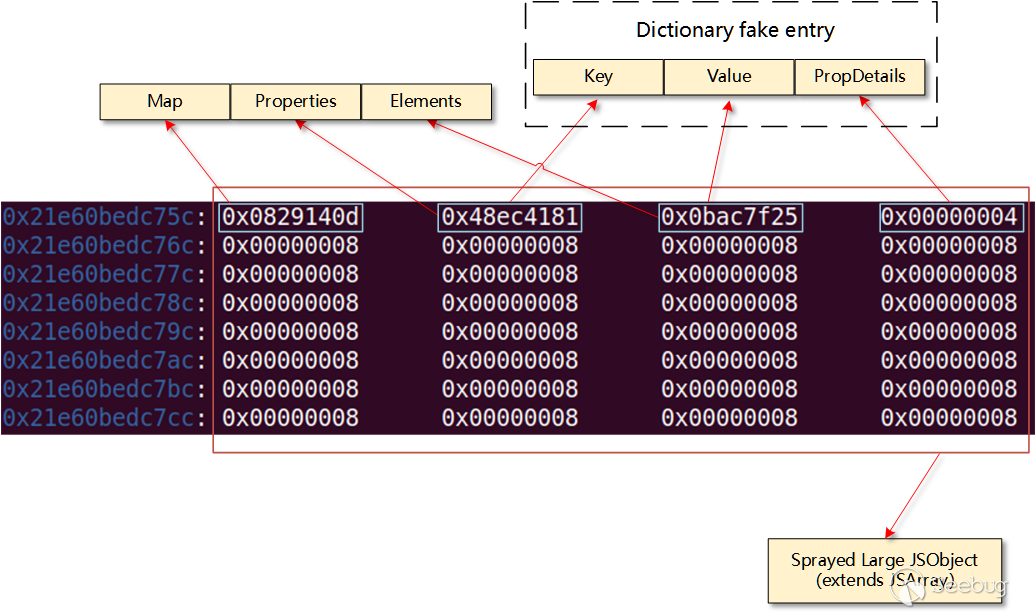This screenshot has height=614, width=1036.
Task: Select highlighted hex value 0x0829140d
Action: tap(291, 217)
